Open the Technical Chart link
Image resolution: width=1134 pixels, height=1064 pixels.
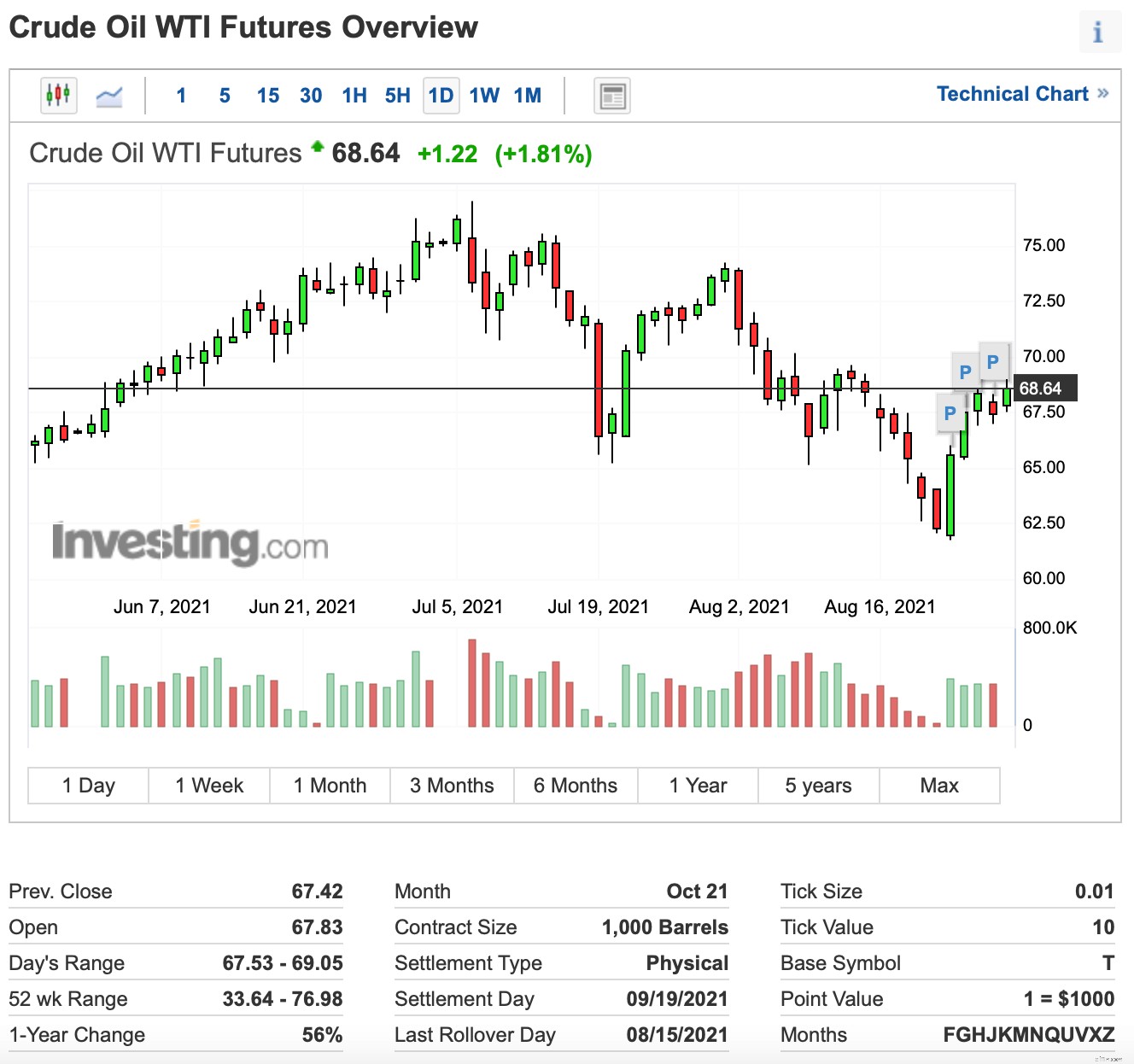point(1014,94)
